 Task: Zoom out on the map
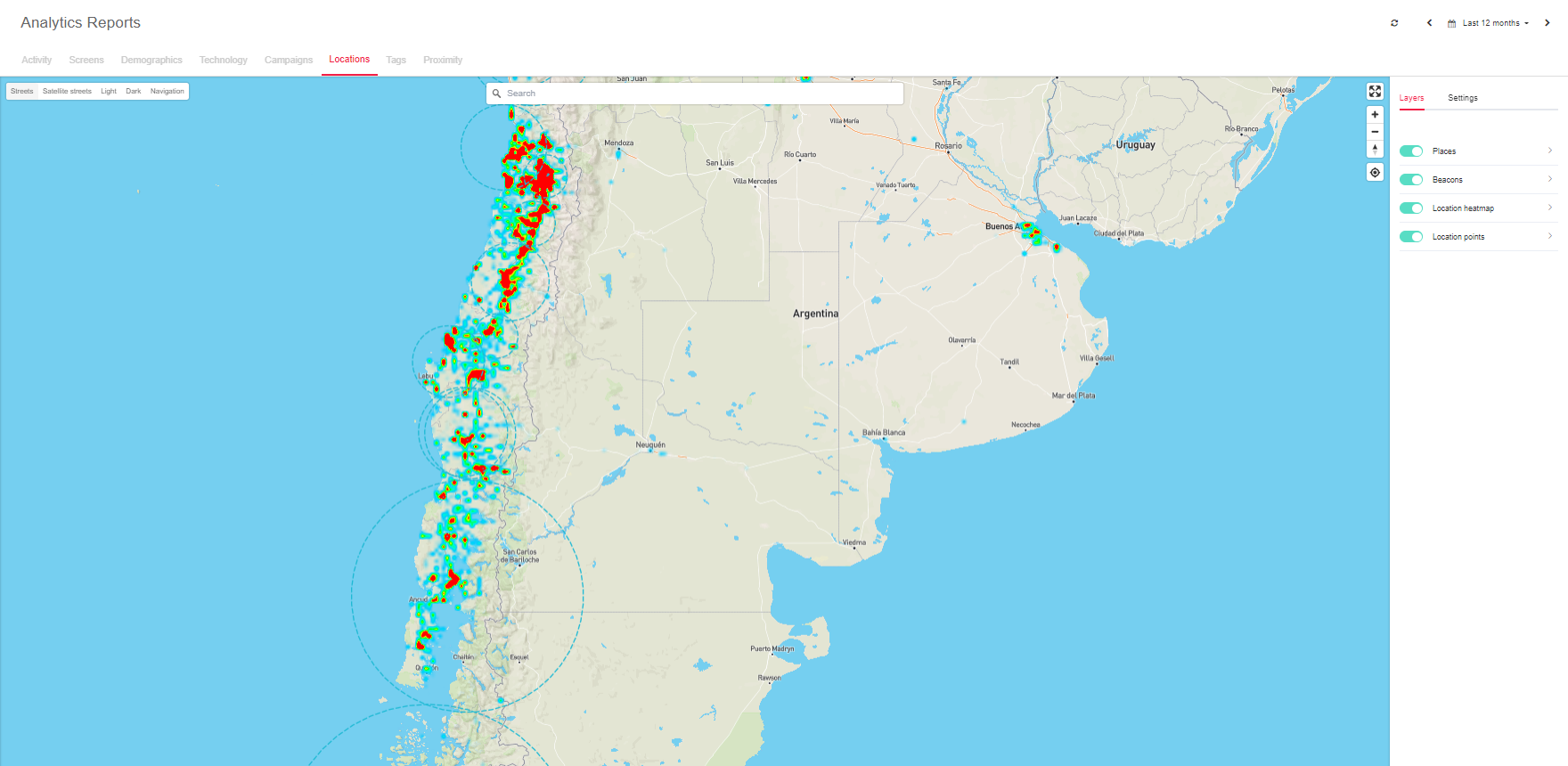[x=1375, y=132]
